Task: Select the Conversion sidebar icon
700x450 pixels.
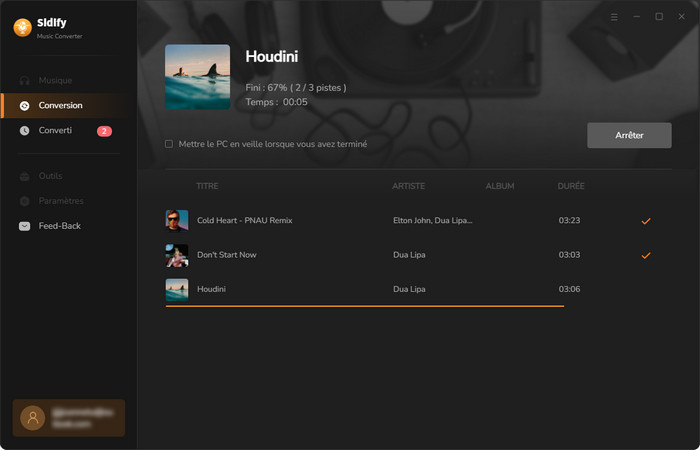Action: (25, 105)
